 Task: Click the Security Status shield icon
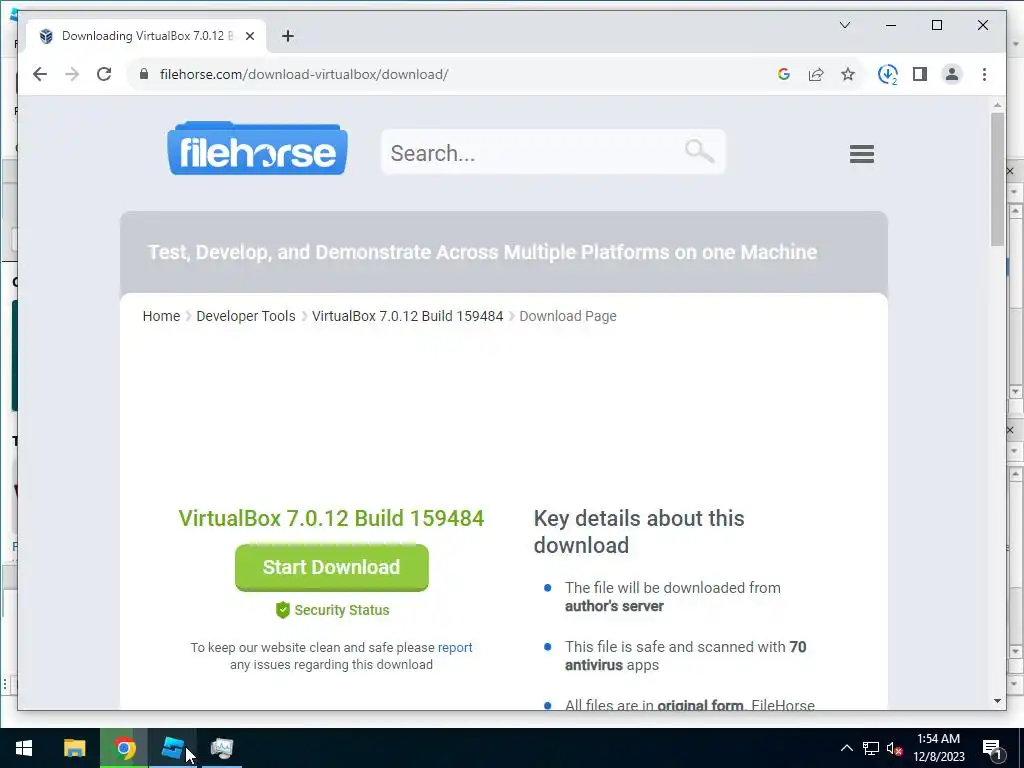282,610
